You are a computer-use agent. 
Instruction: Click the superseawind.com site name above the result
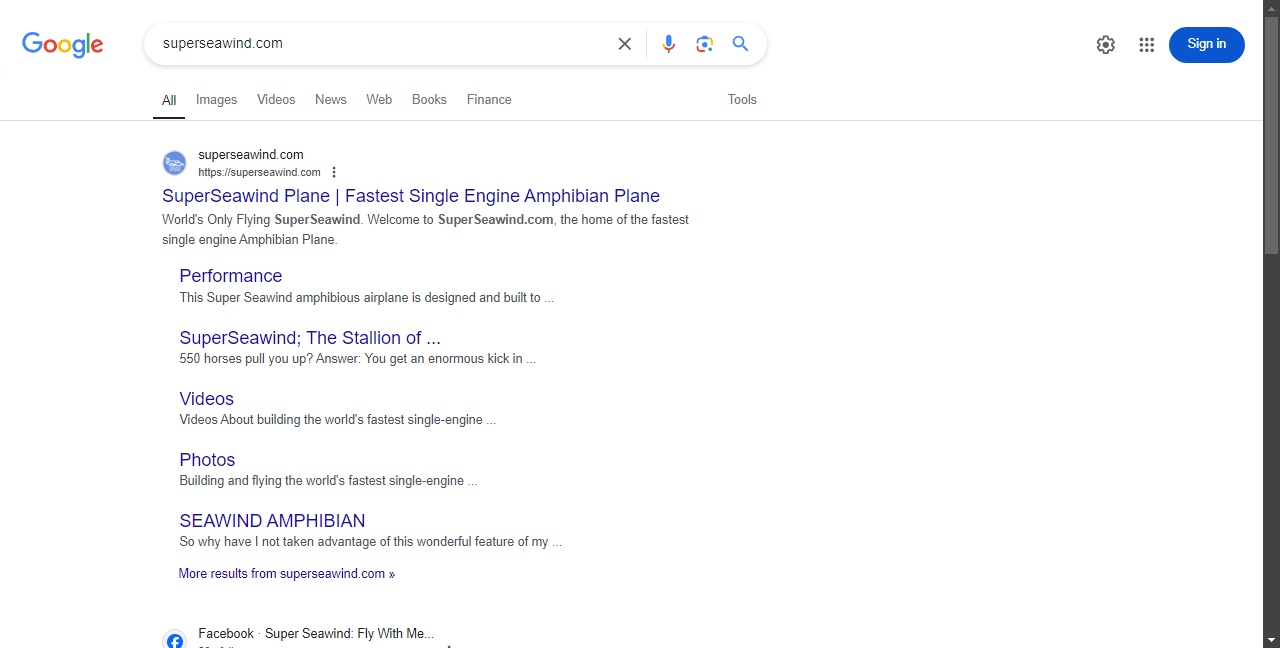tap(251, 155)
